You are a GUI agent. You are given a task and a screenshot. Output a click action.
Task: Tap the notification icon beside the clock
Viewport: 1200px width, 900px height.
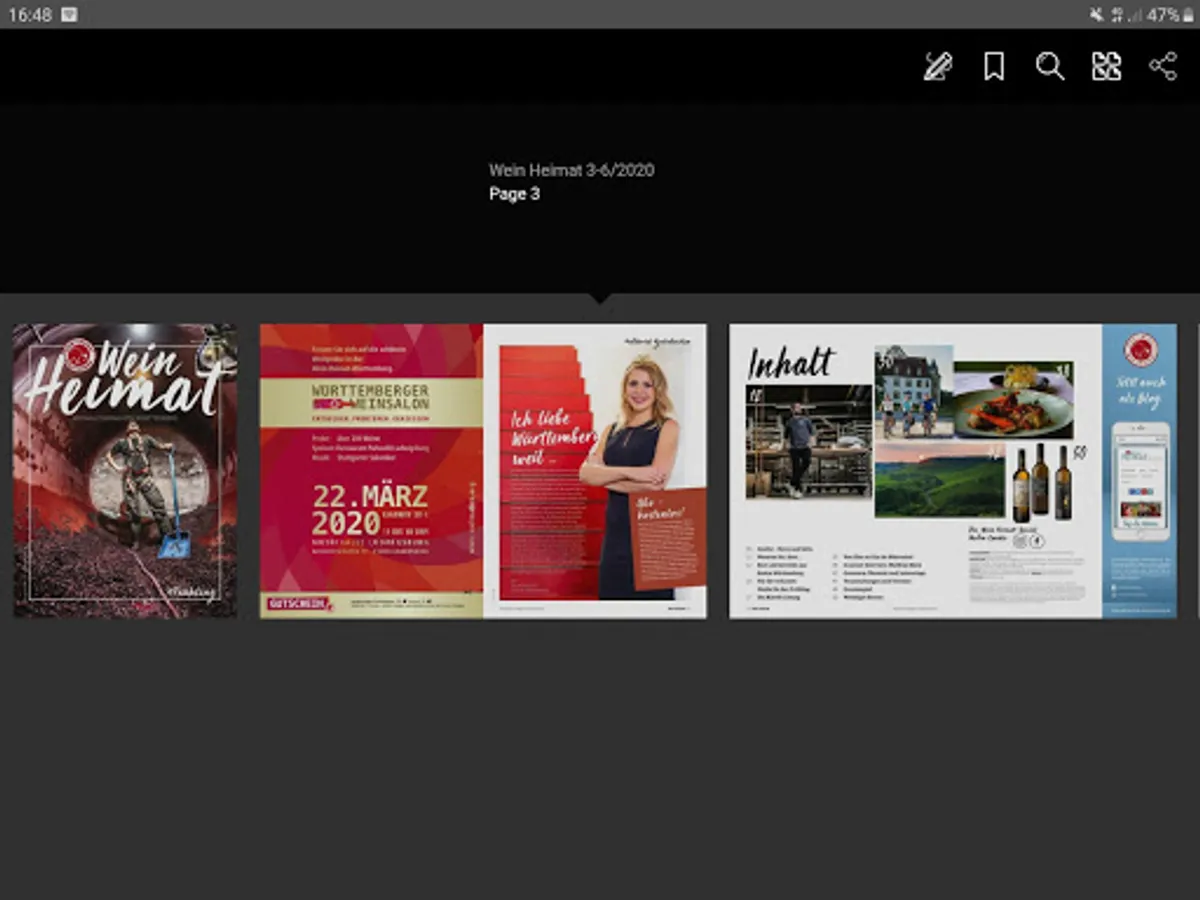coord(69,15)
